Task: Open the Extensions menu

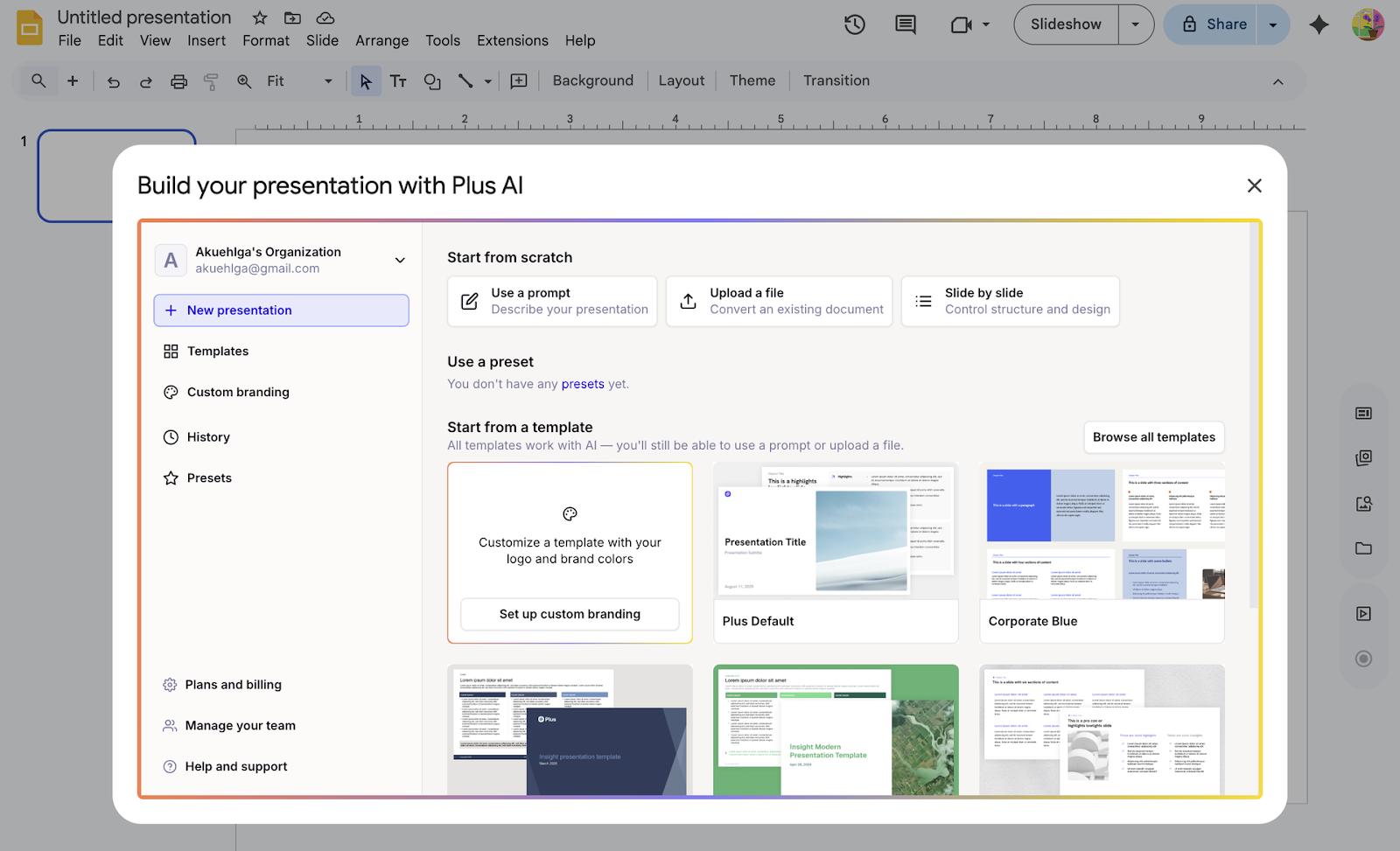Action: click(x=512, y=40)
